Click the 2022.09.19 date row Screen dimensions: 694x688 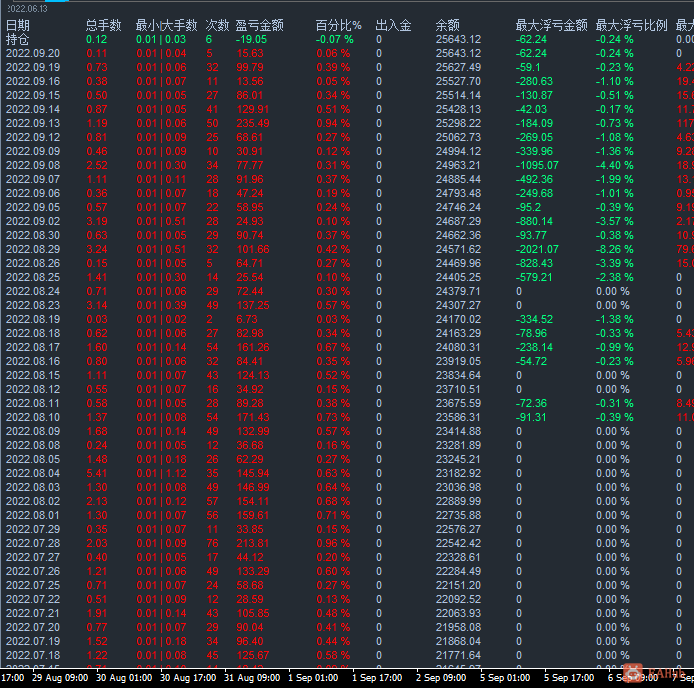pos(33,67)
